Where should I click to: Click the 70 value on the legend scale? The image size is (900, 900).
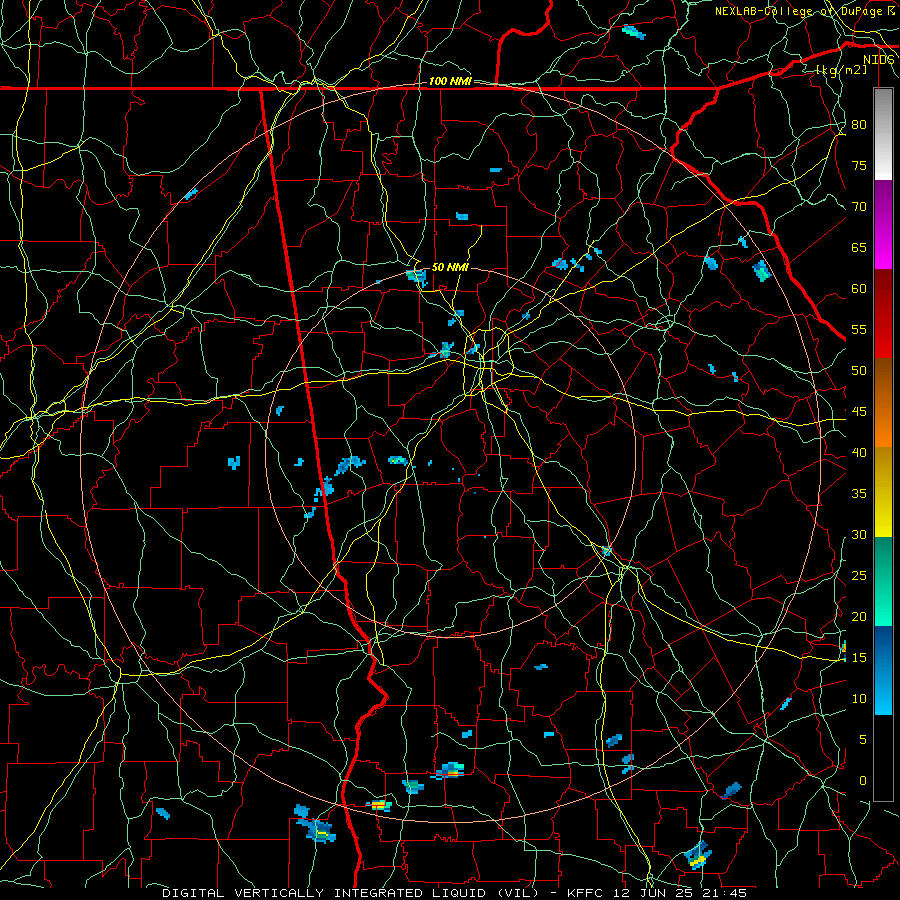click(x=859, y=207)
